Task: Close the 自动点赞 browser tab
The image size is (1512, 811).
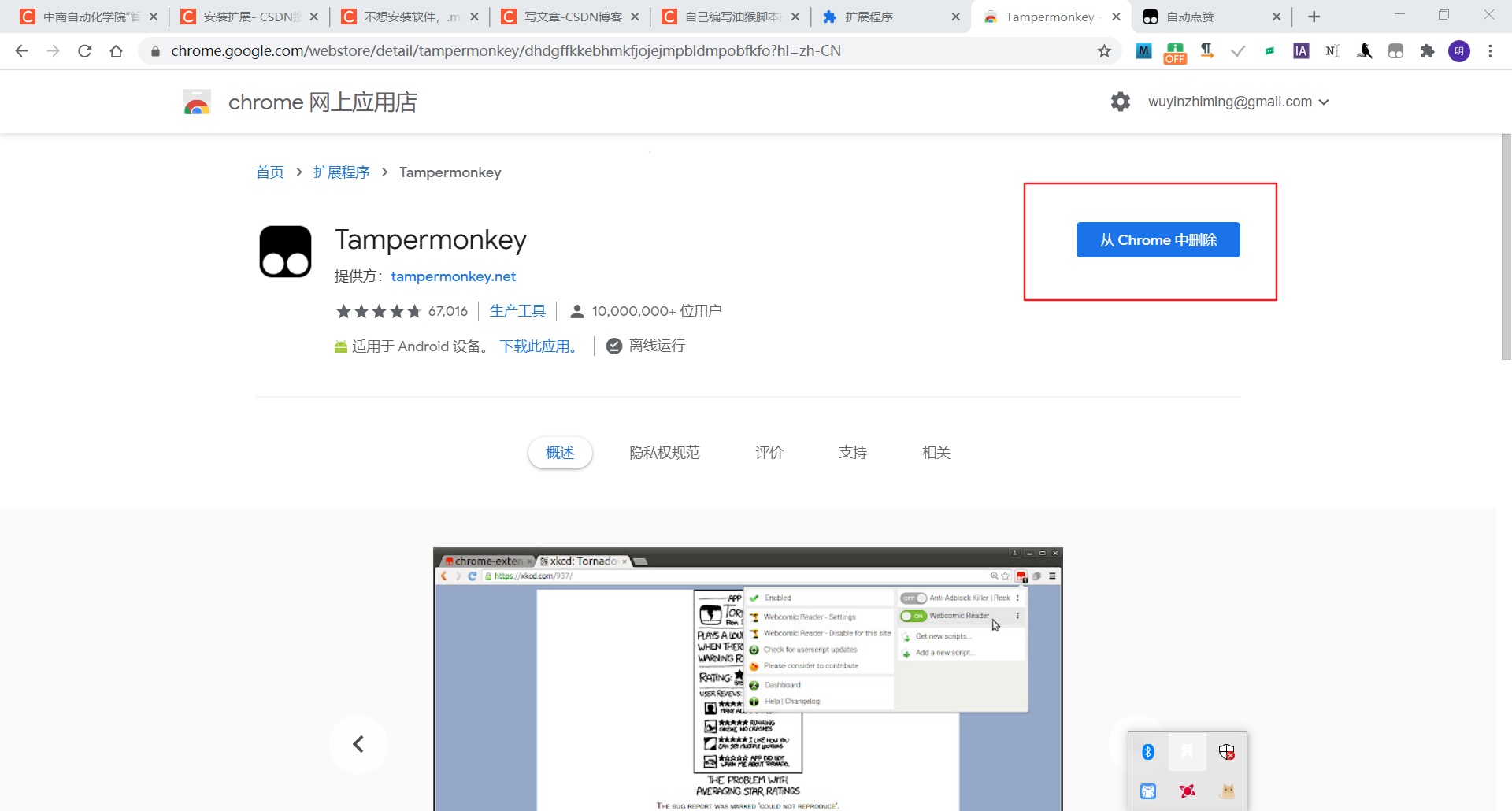Action: (1277, 17)
